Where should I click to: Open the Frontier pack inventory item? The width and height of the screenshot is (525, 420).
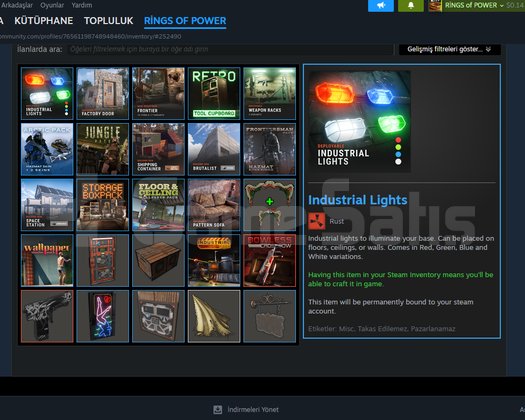click(158, 93)
